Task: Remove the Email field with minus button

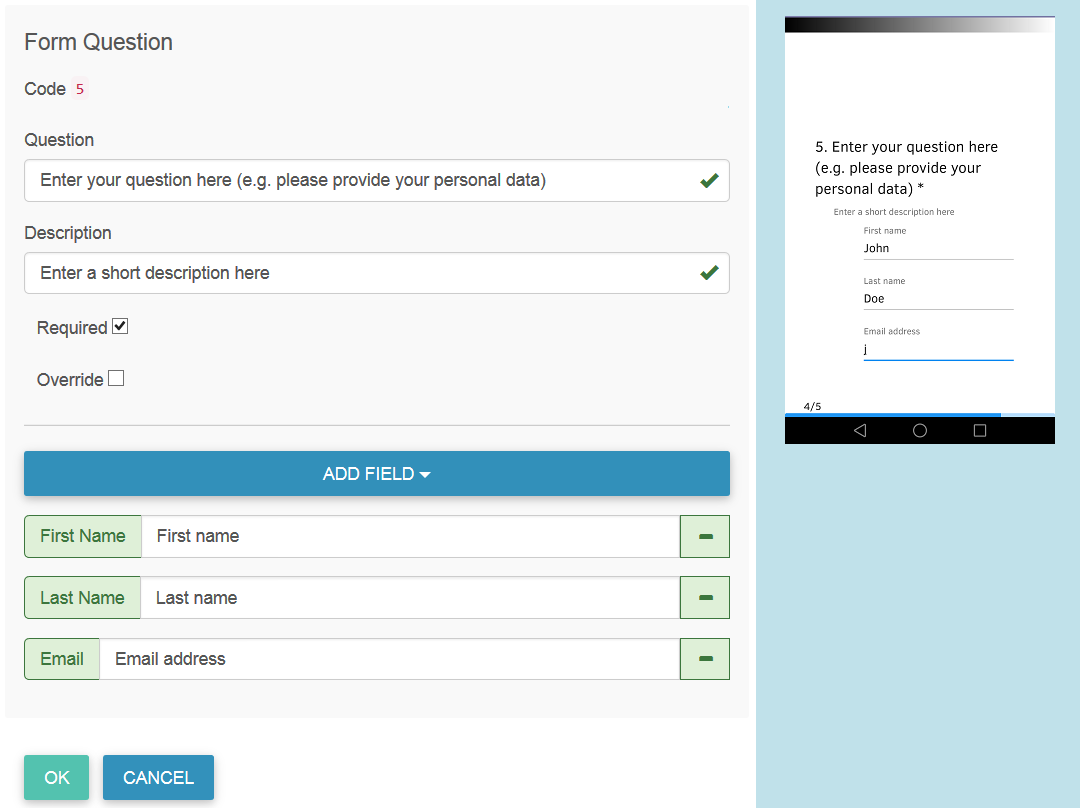Action: [705, 659]
